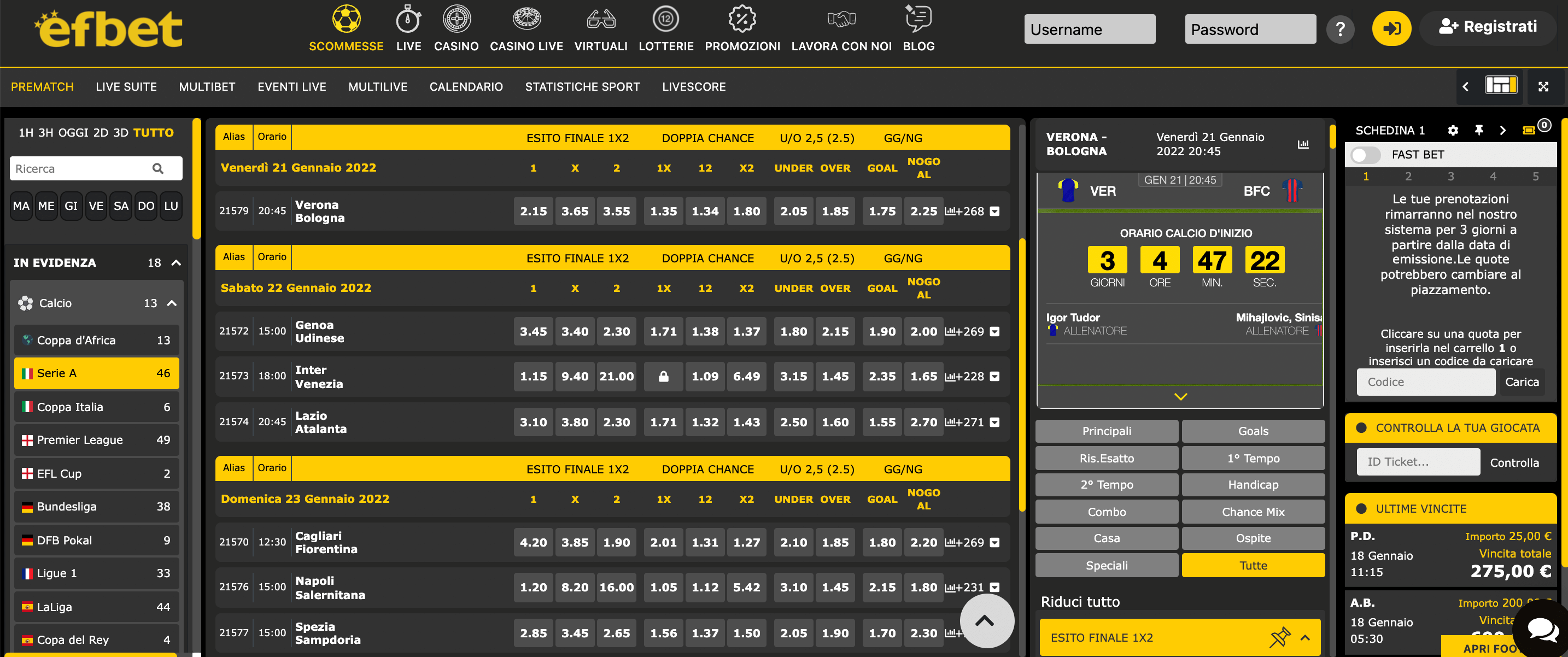
Task: Pin the betslip with pushpin icon
Action: (1478, 130)
